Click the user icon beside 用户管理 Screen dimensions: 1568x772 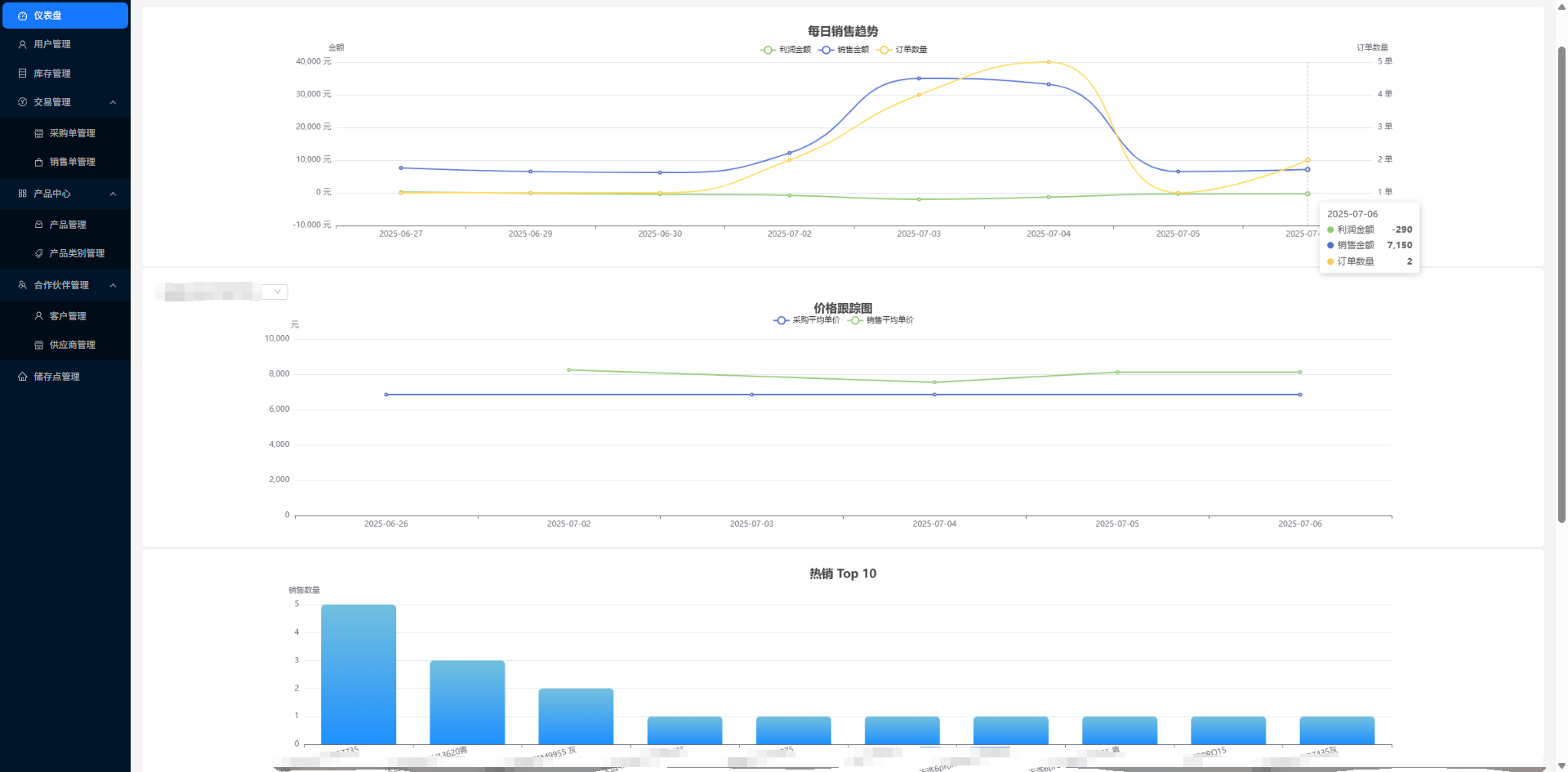pyautogui.click(x=22, y=44)
